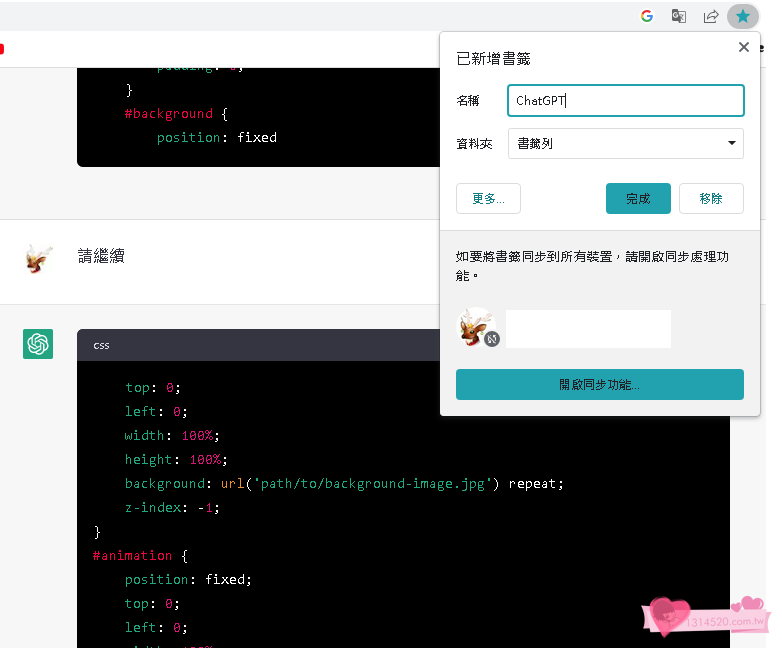Open the 資料夾 folder dropdown
Viewport: 782px width, 648px height.
pos(625,143)
